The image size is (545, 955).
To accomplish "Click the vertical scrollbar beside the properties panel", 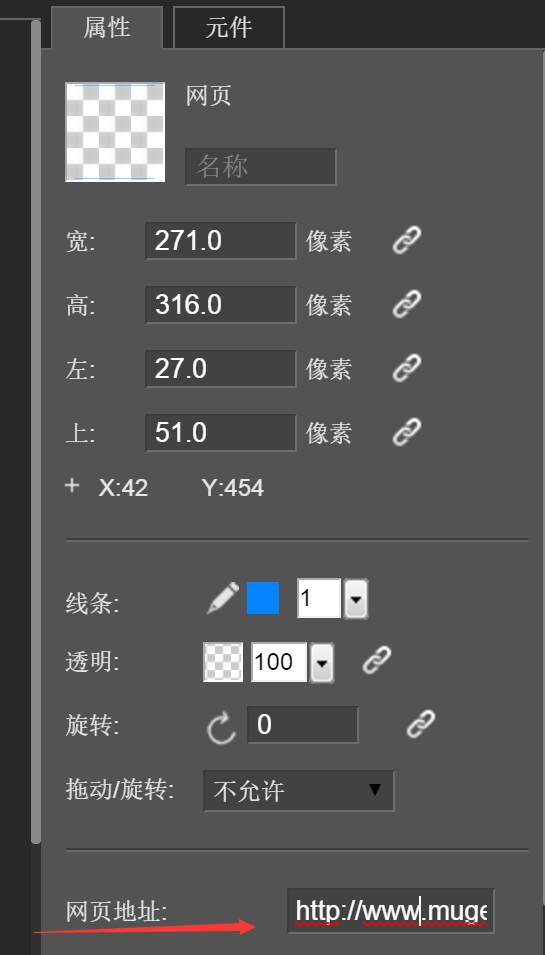I will (36, 432).
